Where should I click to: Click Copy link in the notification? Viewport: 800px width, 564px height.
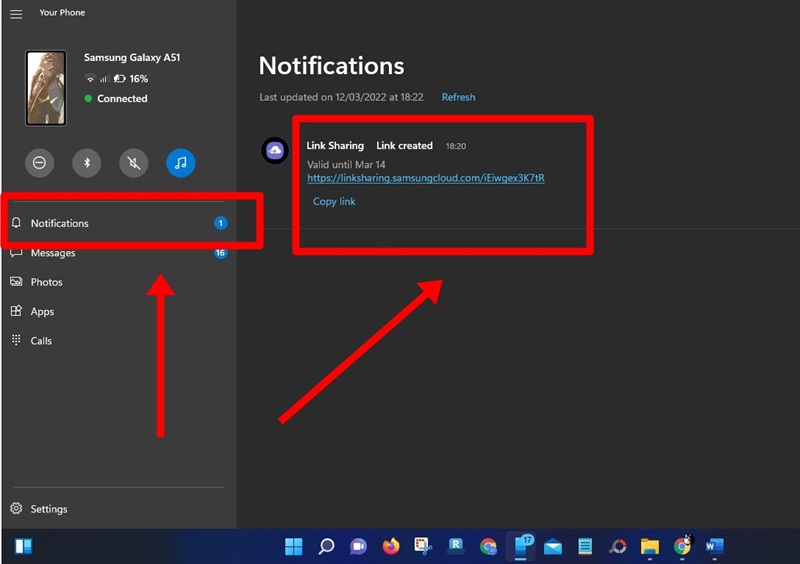coord(334,202)
